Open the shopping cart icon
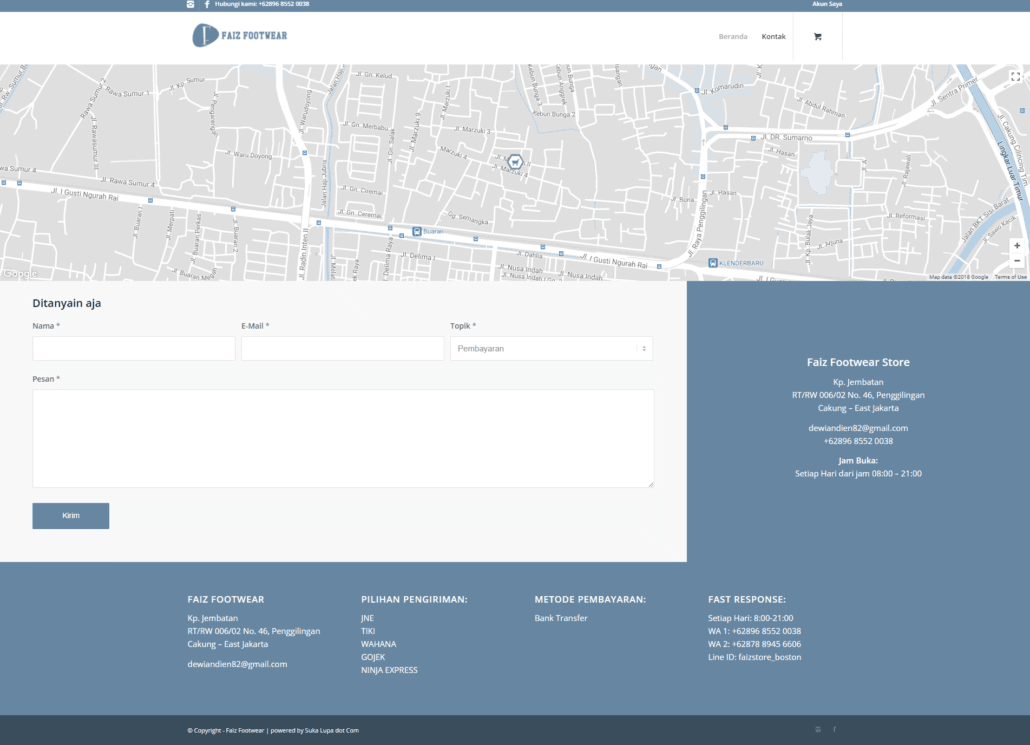This screenshot has height=745, width=1030. click(x=817, y=37)
